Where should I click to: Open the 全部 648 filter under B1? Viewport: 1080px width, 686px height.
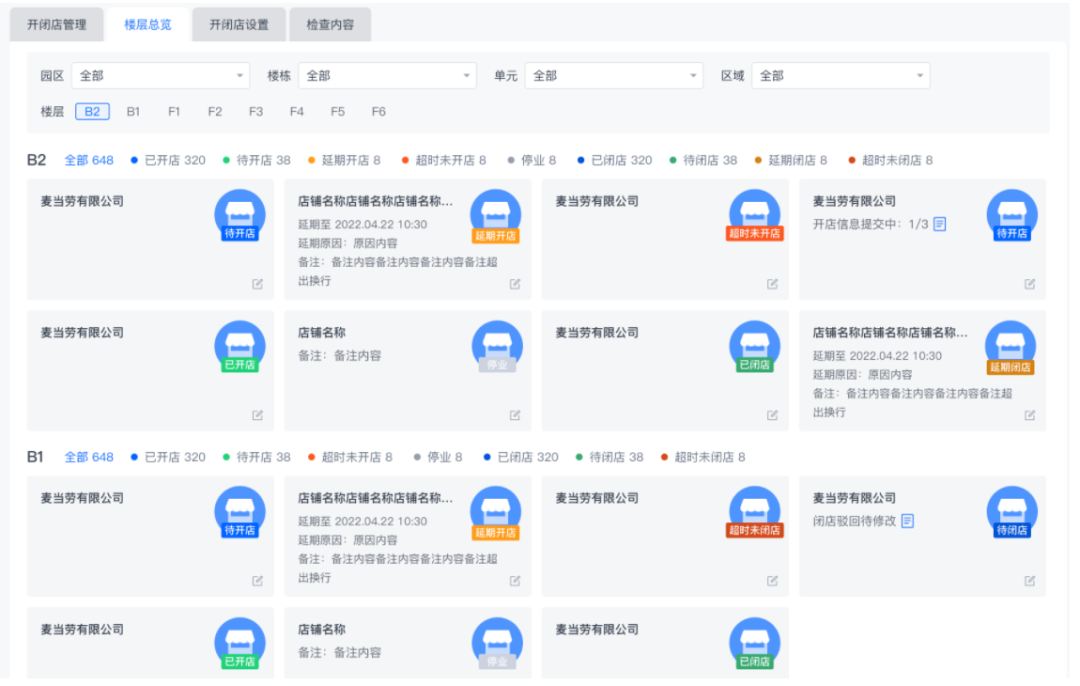(89, 457)
